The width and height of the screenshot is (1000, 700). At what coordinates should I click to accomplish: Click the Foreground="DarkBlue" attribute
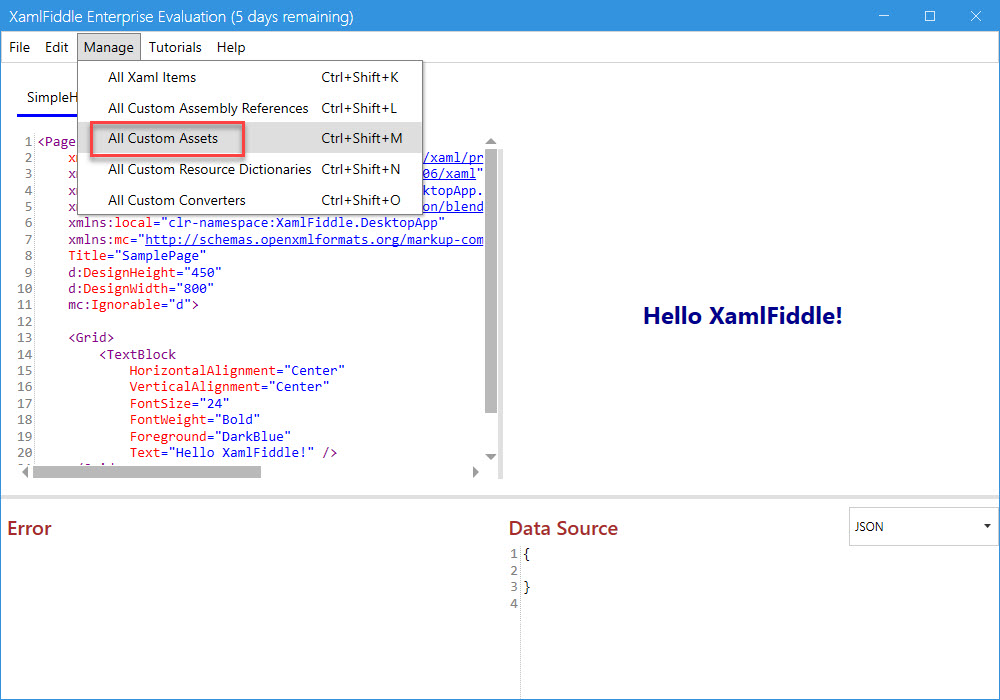(x=210, y=436)
